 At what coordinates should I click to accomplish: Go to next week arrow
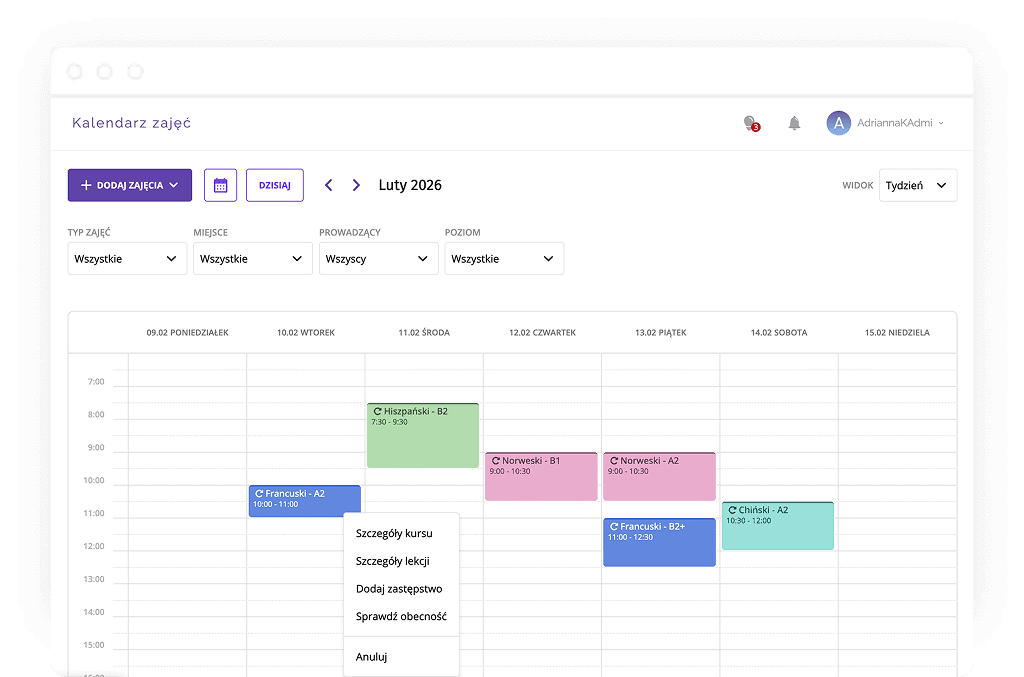pos(356,185)
